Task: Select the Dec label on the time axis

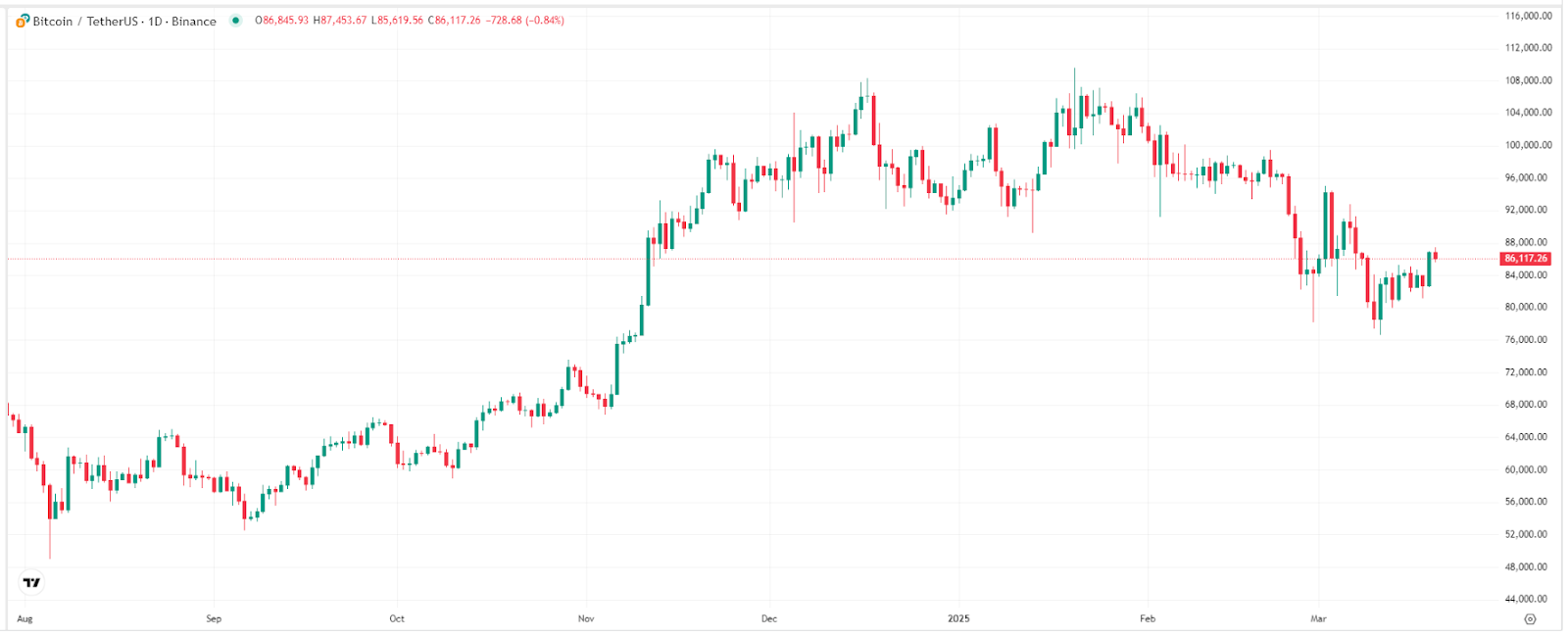Action: pos(769,618)
